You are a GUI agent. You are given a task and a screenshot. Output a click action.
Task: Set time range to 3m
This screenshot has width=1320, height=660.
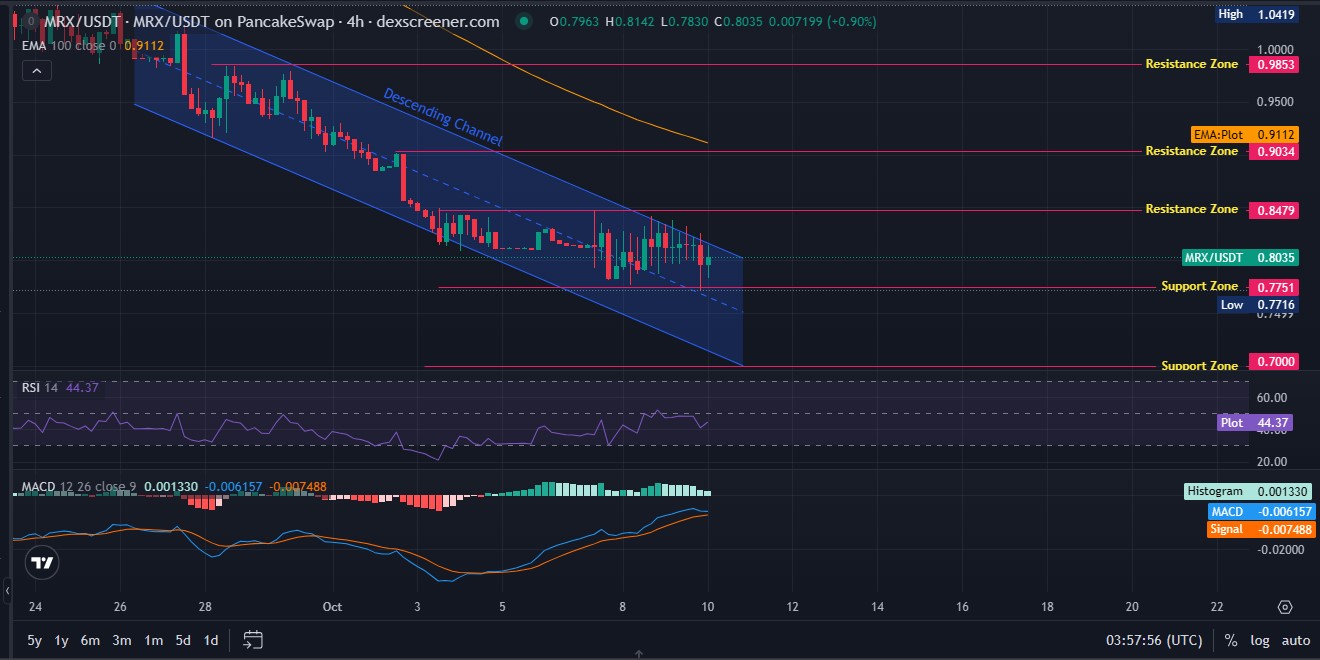122,640
